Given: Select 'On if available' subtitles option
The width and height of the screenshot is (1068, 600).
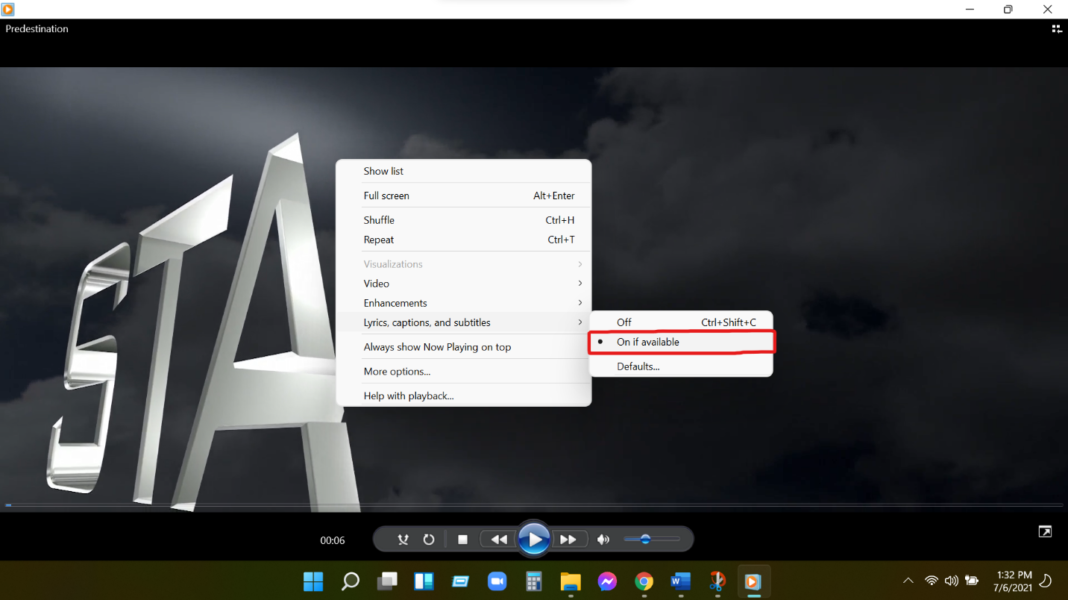Looking at the screenshot, I should tap(648, 341).
